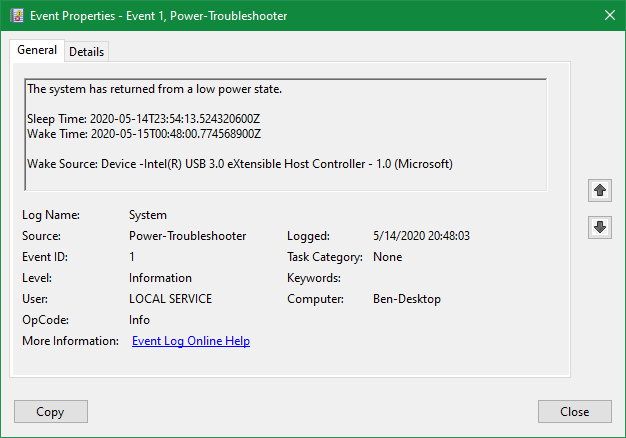The height and width of the screenshot is (438, 626).
Task: Select the Source value Power-Troubleshooter
Action: point(187,236)
